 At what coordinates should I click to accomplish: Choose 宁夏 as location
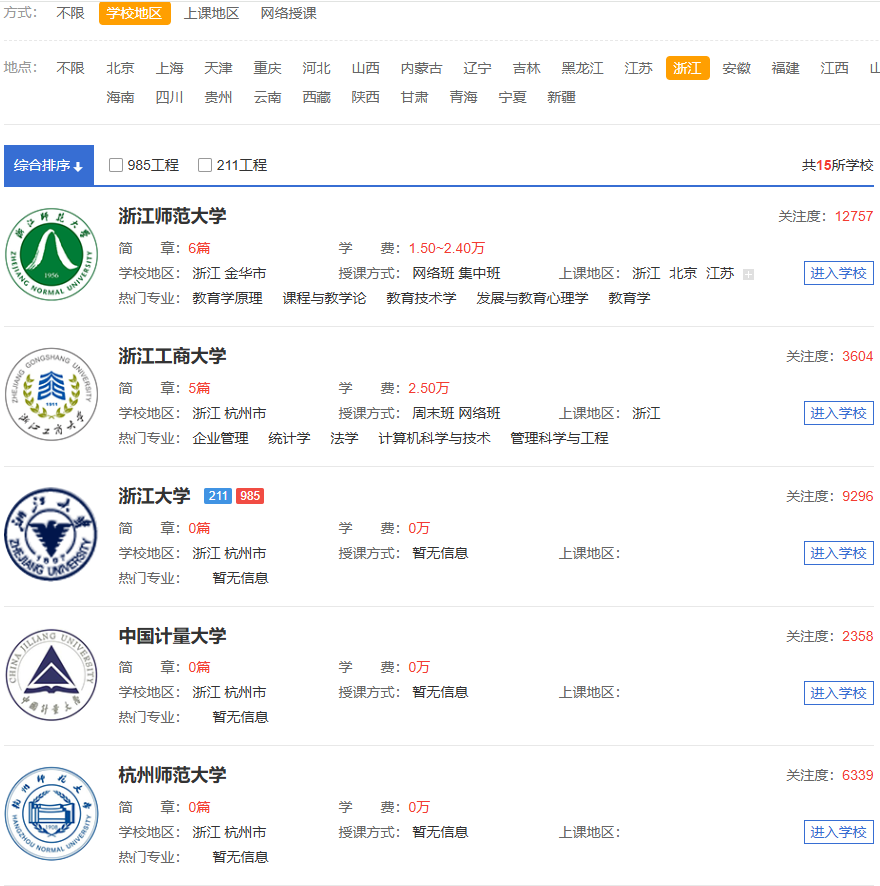click(513, 97)
